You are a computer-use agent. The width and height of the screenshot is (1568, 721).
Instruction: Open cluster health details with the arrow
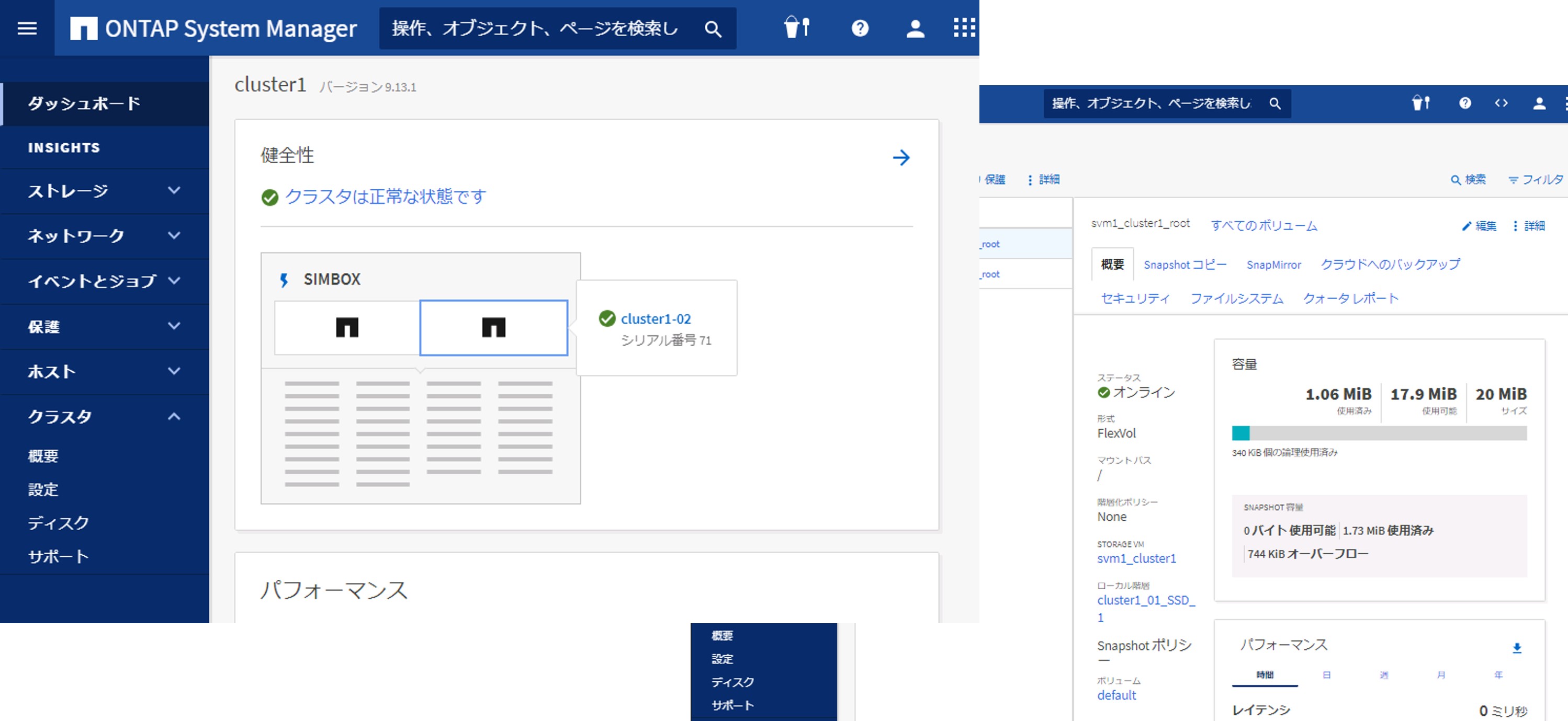coord(901,158)
